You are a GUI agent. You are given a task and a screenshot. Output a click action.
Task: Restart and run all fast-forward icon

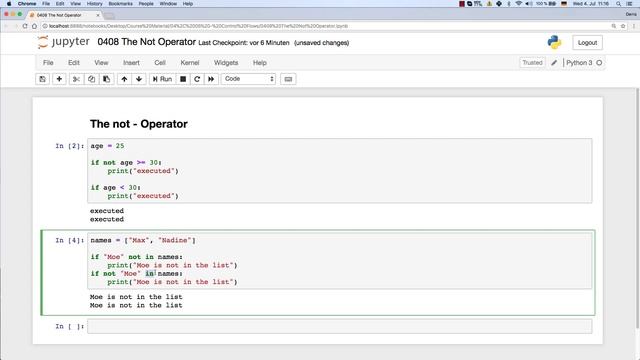click(211, 79)
